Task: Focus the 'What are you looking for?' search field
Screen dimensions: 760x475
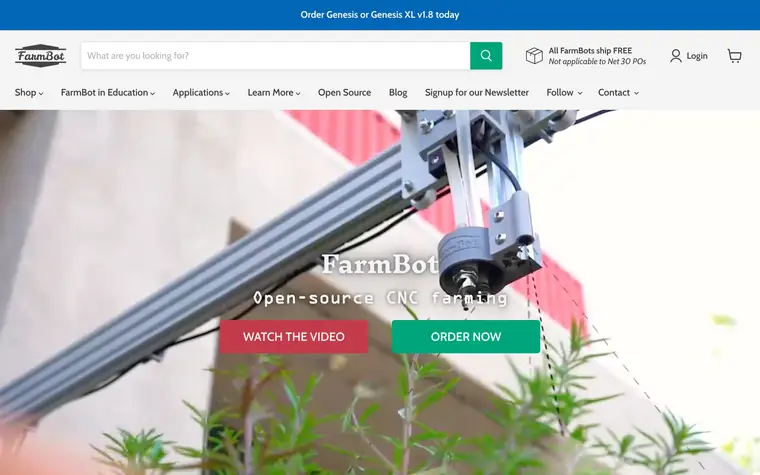Action: click(275, 56)
